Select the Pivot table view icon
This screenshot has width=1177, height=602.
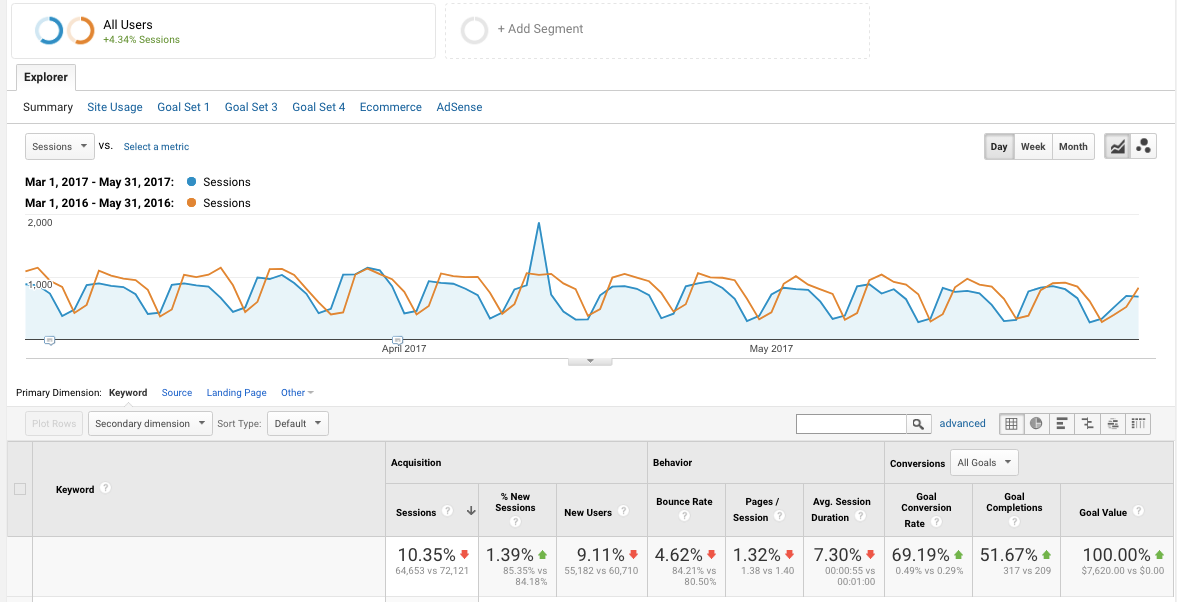click(1138, 424)
